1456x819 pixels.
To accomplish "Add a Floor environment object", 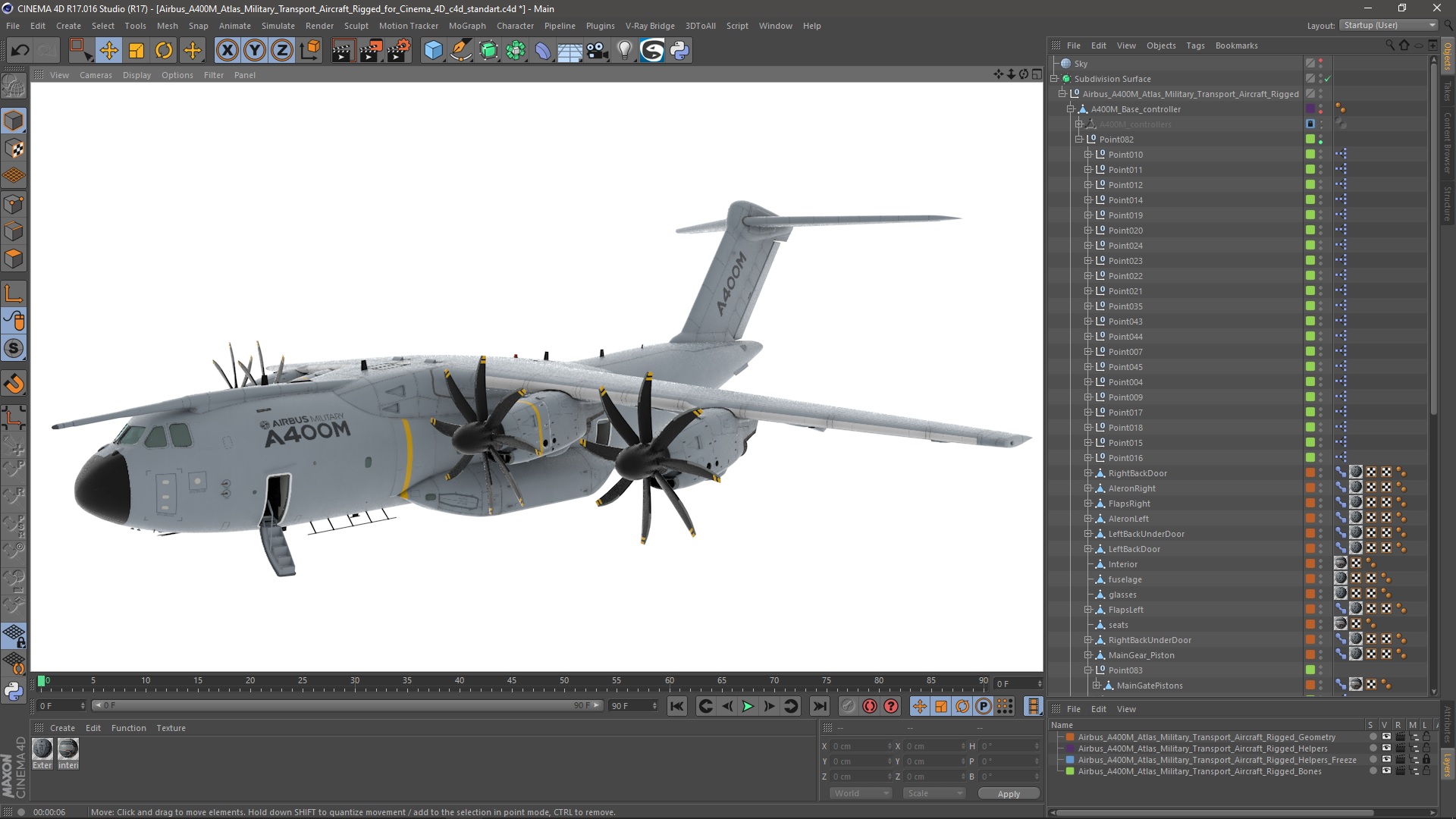I will click(x=570, y=51).
